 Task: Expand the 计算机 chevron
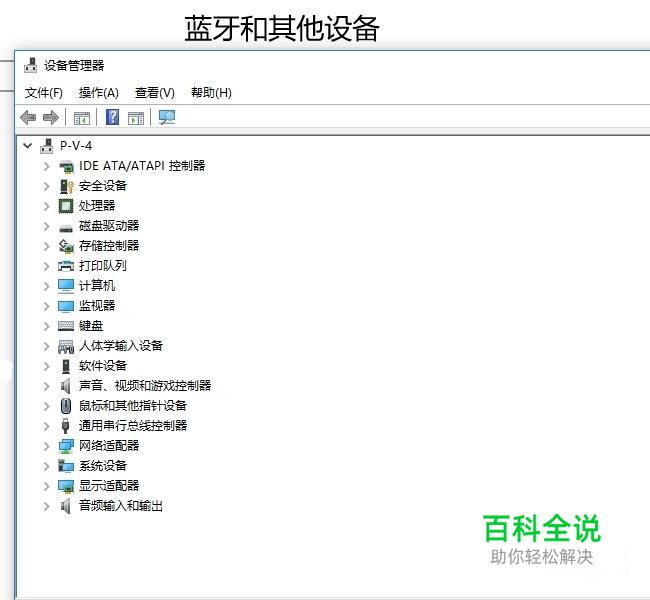point(46,286)
